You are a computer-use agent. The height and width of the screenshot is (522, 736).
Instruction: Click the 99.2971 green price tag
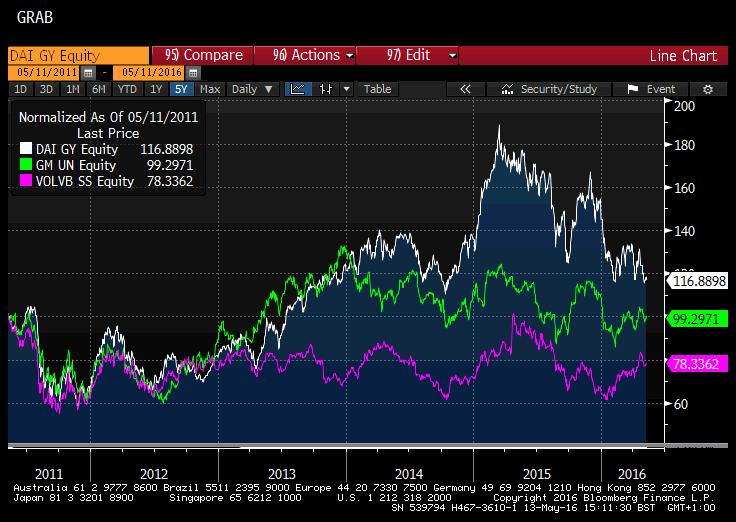697,319
